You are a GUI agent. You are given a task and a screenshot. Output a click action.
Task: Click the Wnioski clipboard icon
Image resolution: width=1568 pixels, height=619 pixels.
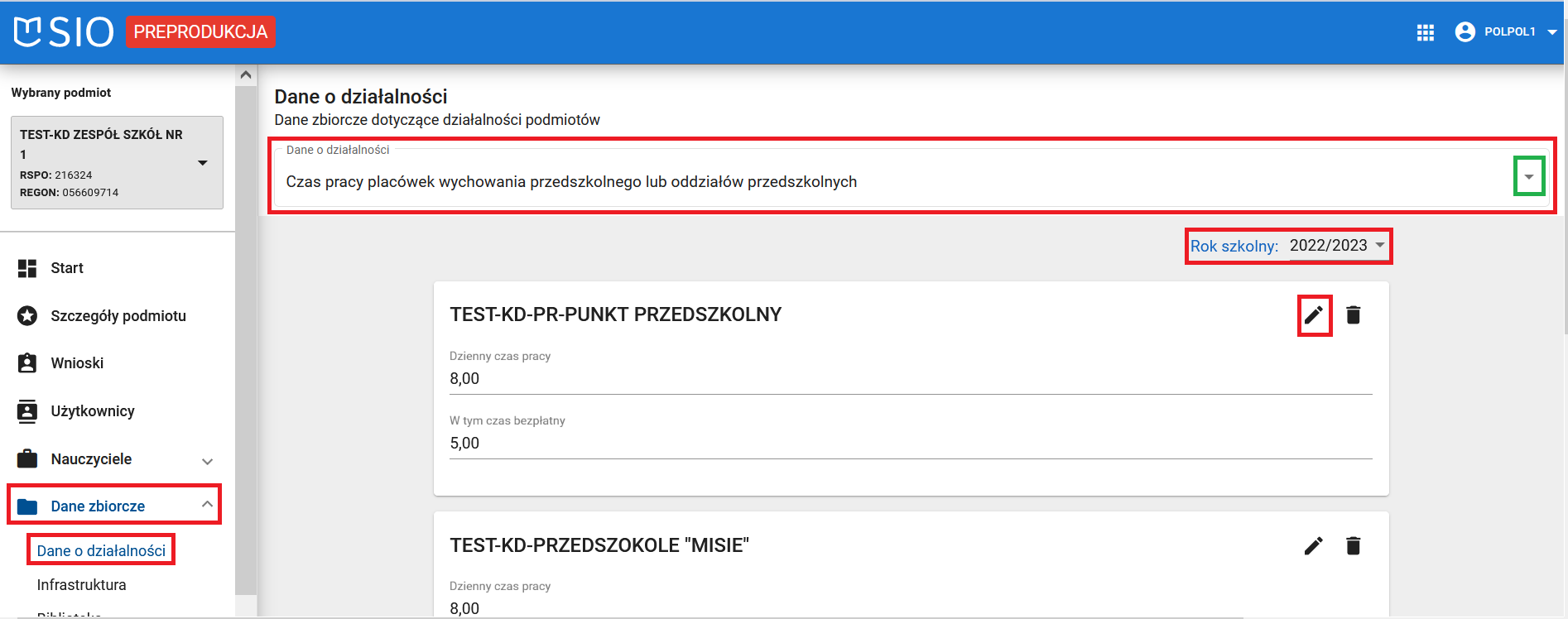pos(25,362)
